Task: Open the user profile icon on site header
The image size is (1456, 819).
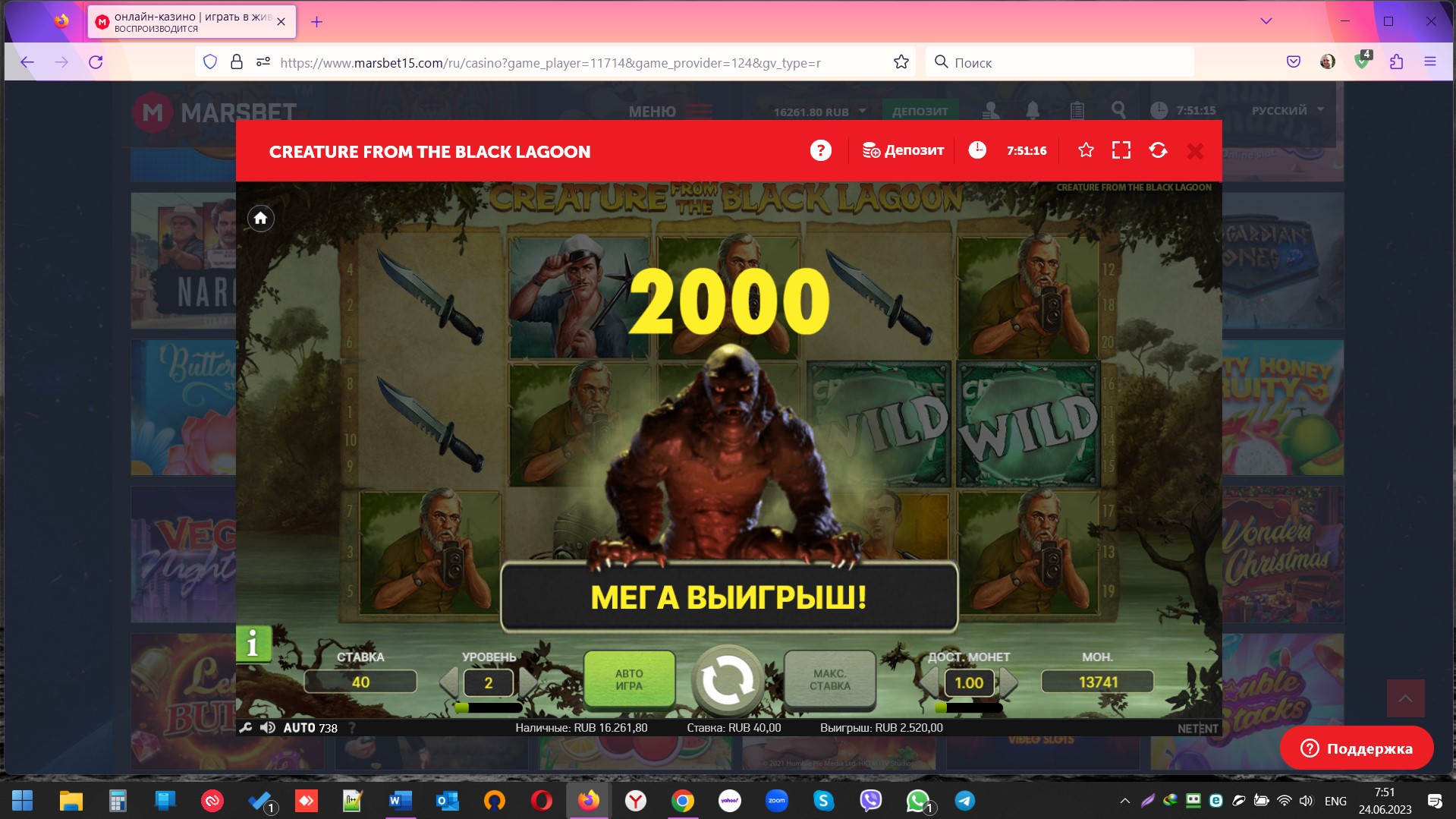Action: coord(990,111)
